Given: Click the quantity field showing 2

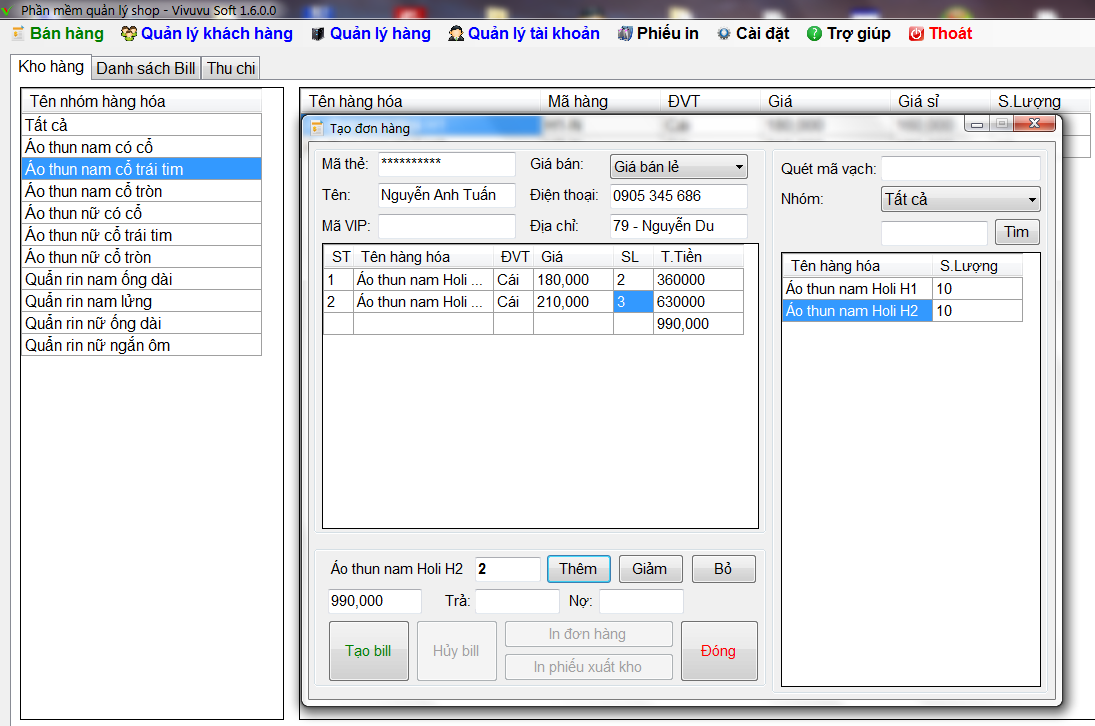Looking at the screenshot, I should click(507, 569).
